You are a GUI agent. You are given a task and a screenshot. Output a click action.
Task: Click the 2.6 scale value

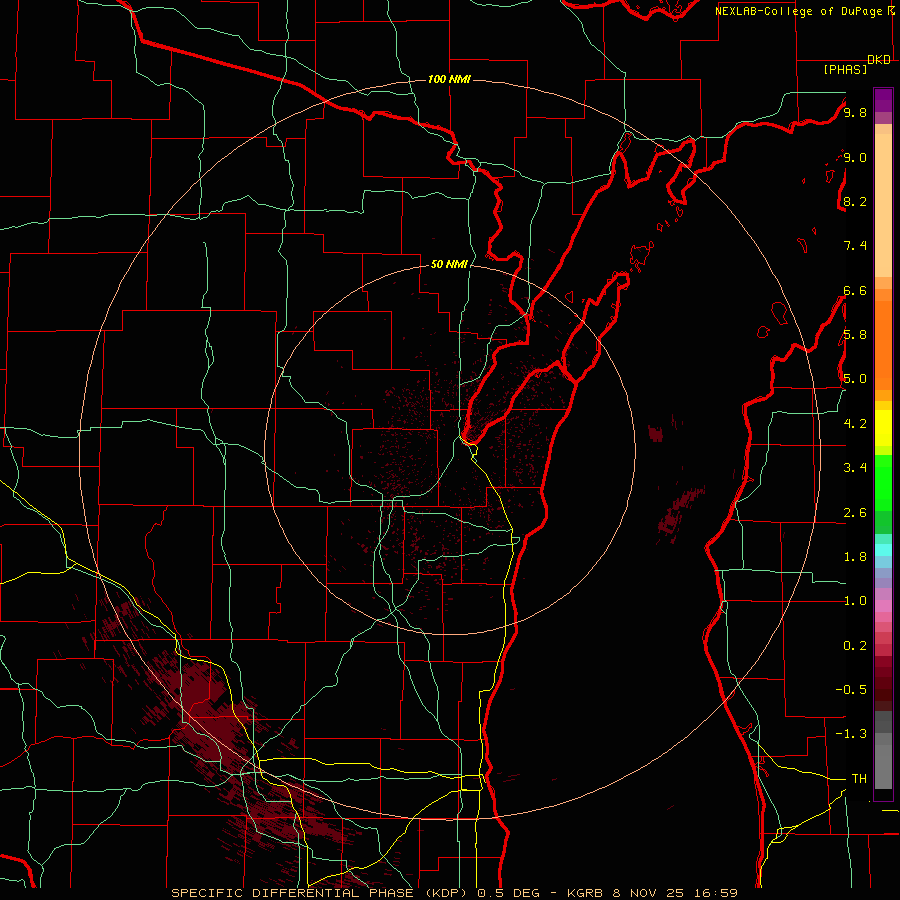[855, 513]
